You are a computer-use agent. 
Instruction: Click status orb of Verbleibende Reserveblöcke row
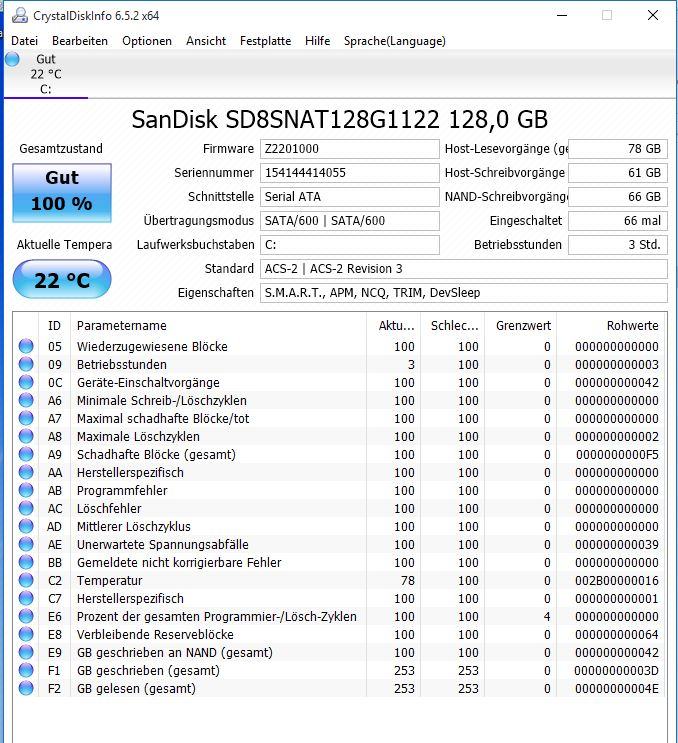26,634
